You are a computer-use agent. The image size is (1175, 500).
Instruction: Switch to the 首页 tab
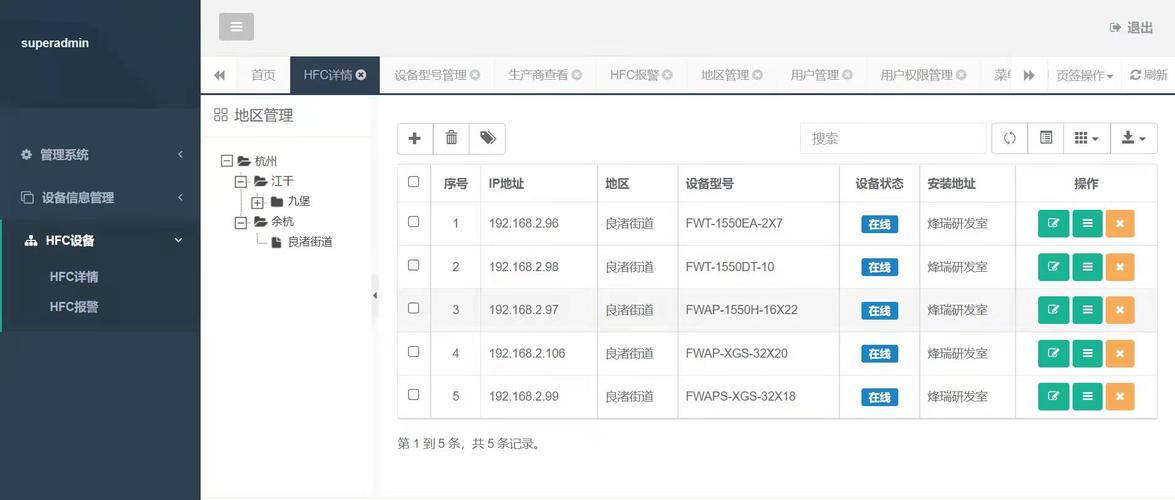(263, 75)
